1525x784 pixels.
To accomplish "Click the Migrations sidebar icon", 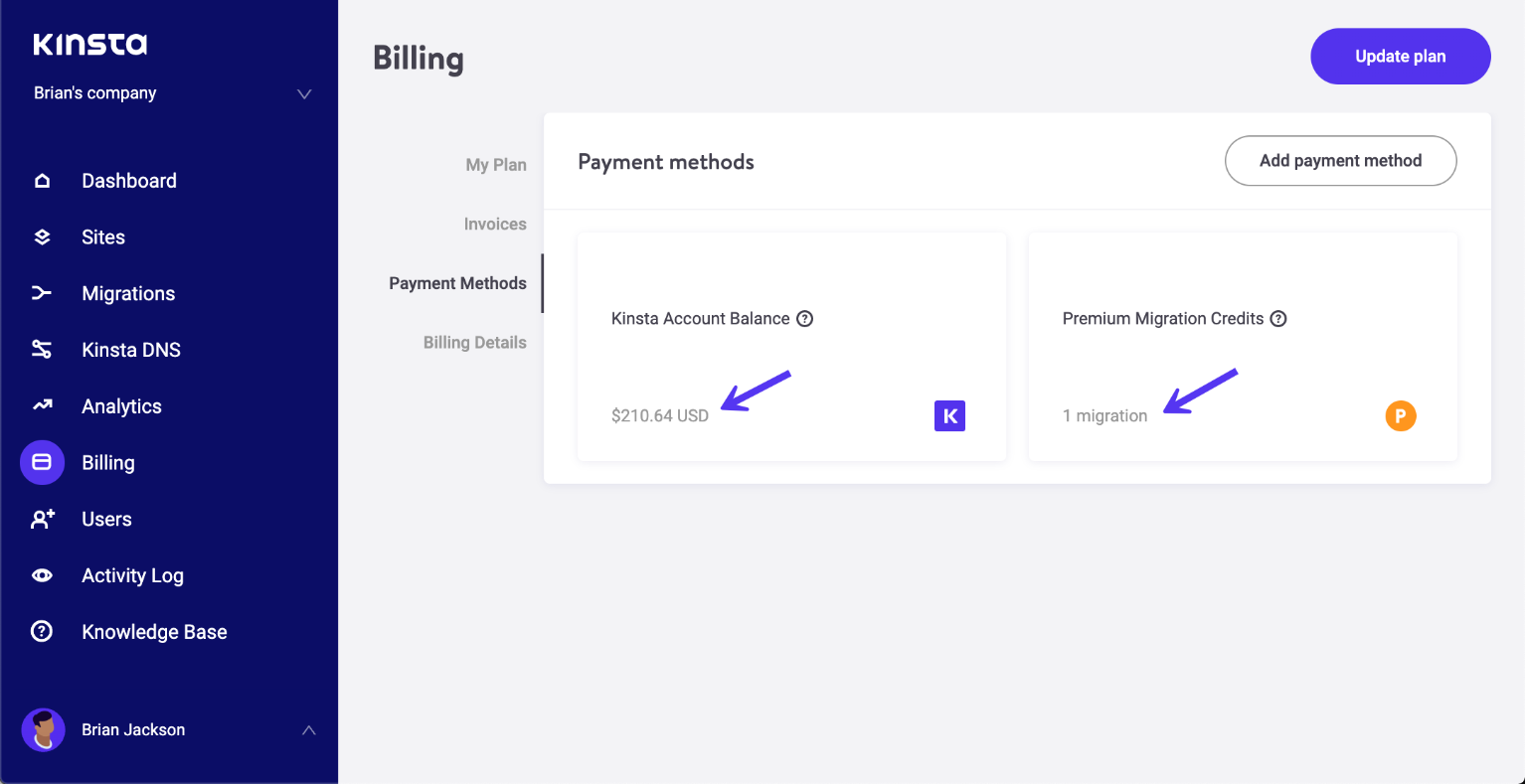I will [42, 293].
